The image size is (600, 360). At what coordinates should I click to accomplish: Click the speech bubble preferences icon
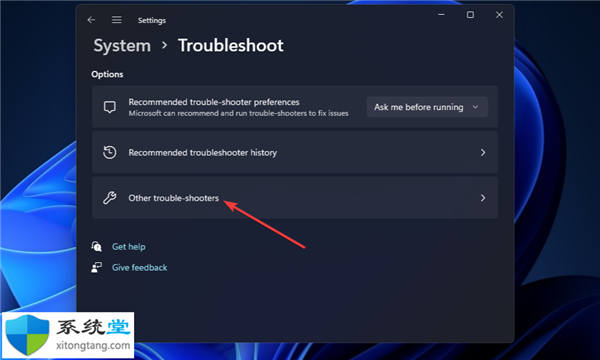pyautogui.click(x=110, y=107)
